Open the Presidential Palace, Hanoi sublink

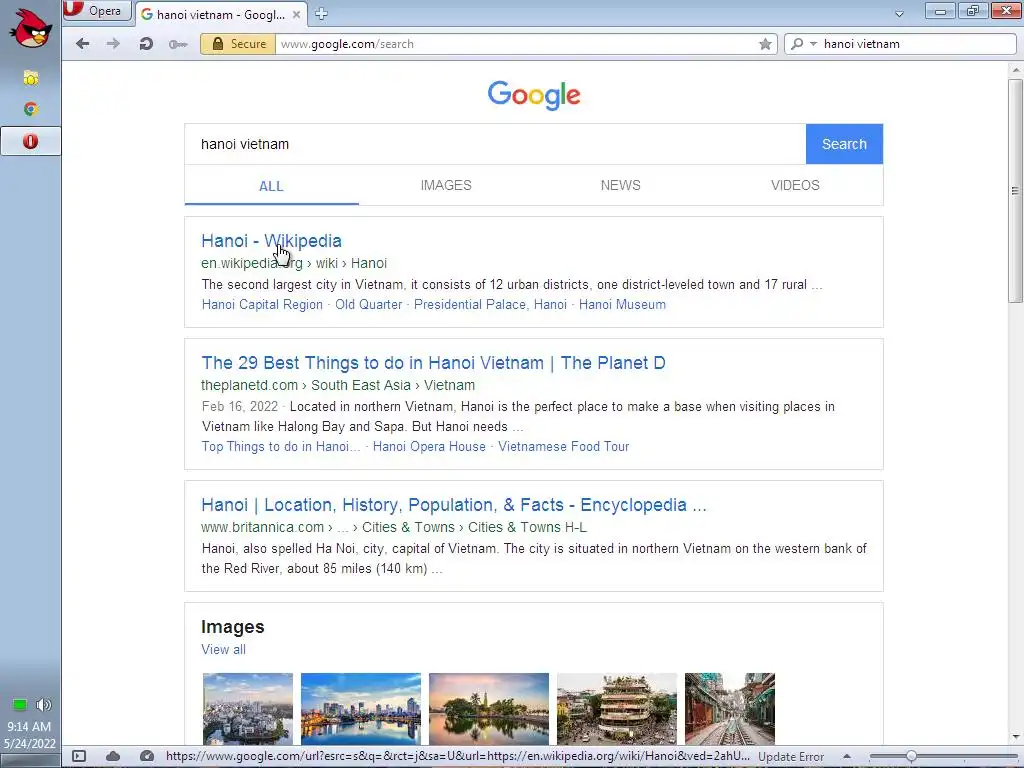coord(490,304)
